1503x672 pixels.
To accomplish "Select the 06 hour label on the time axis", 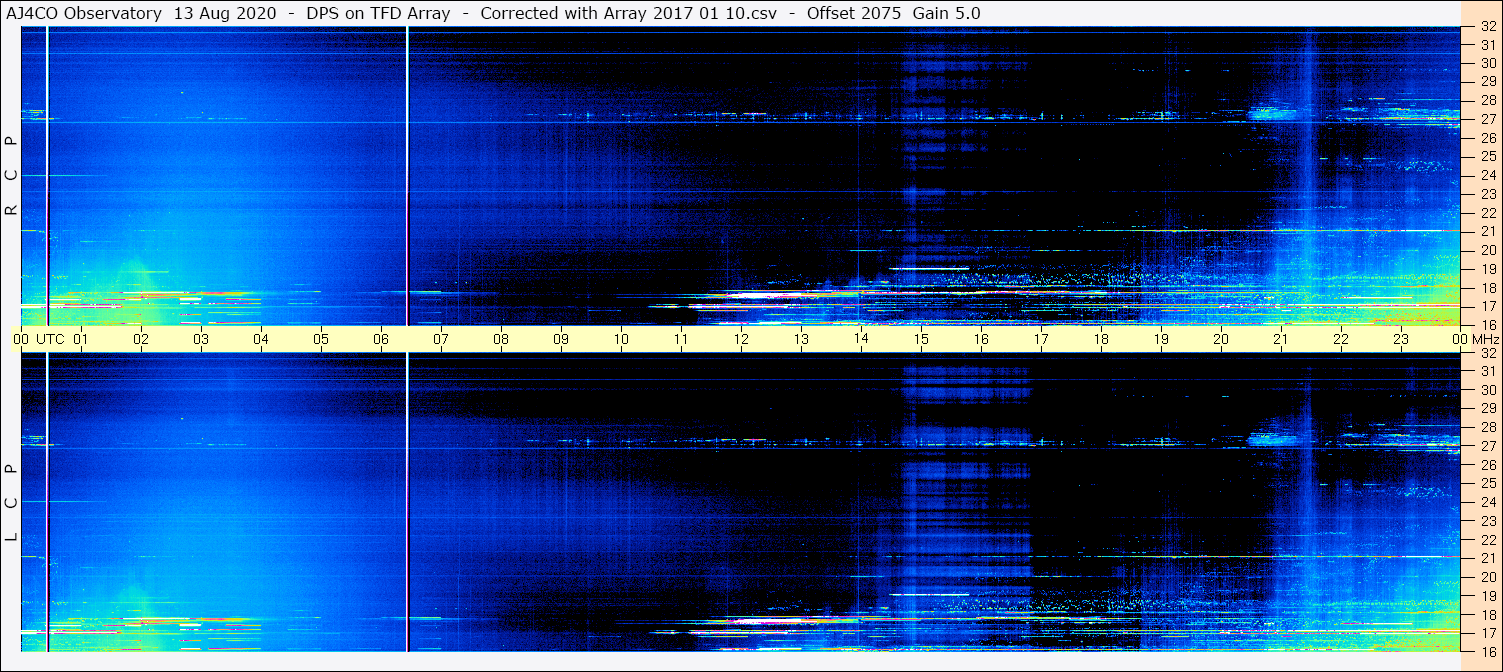I will [x=381, y=339].
